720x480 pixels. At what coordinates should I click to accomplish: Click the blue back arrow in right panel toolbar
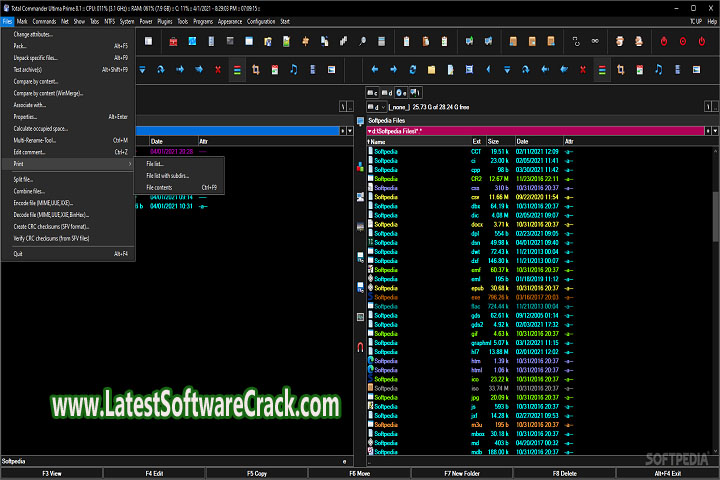tap(375, 70)
